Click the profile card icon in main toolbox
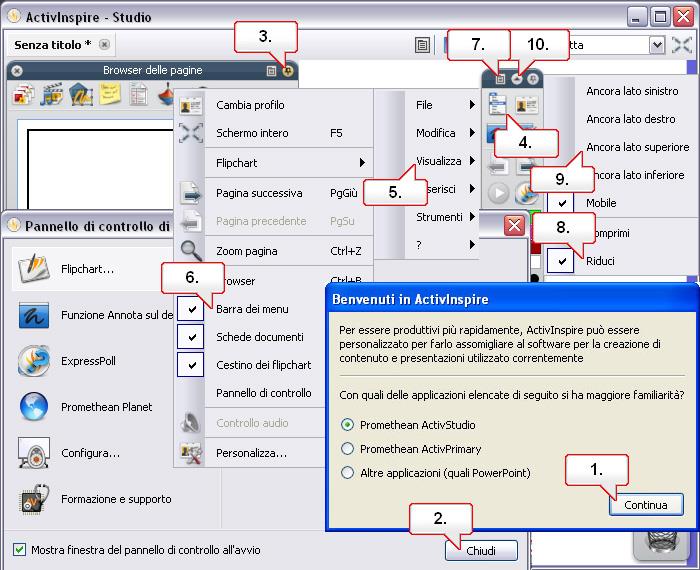 pyautogui.click(x=527, y=105)
